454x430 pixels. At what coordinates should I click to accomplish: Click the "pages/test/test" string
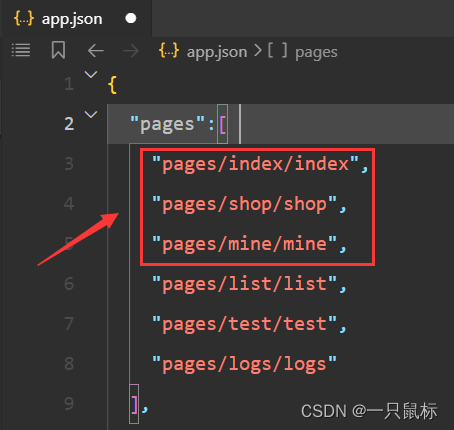tap(244, 324)
